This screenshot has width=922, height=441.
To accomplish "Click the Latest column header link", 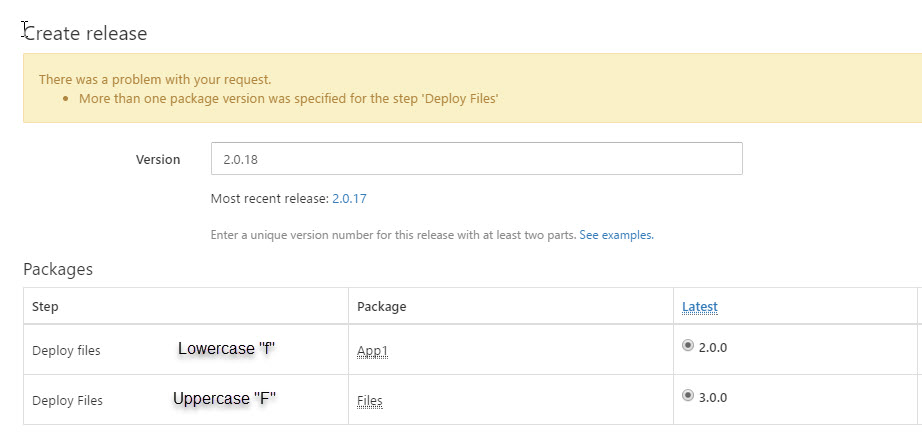I will [700, 306].
